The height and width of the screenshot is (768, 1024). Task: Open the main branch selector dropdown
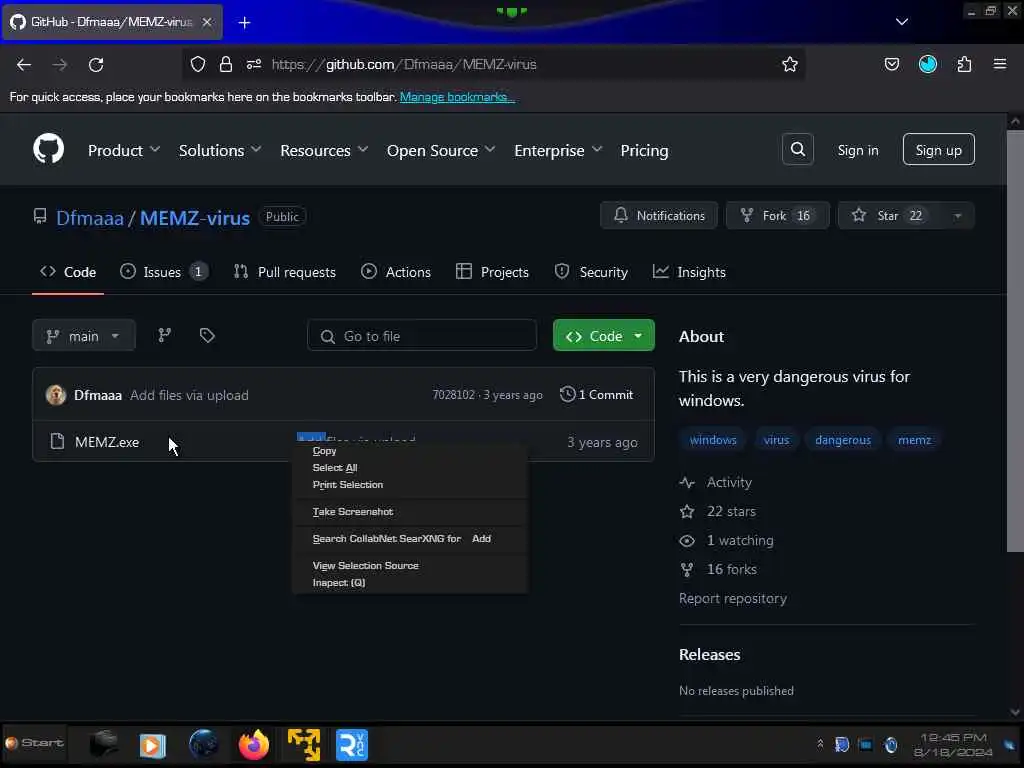84,336
